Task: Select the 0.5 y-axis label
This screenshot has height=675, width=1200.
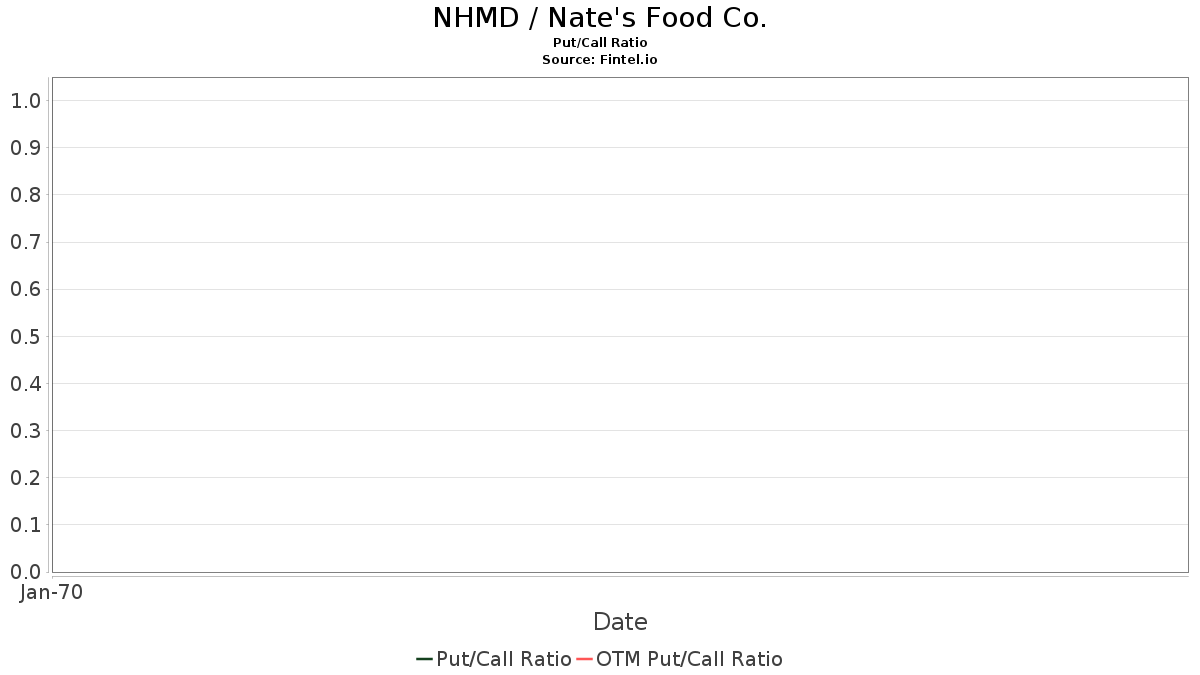Action: (25, 337)
